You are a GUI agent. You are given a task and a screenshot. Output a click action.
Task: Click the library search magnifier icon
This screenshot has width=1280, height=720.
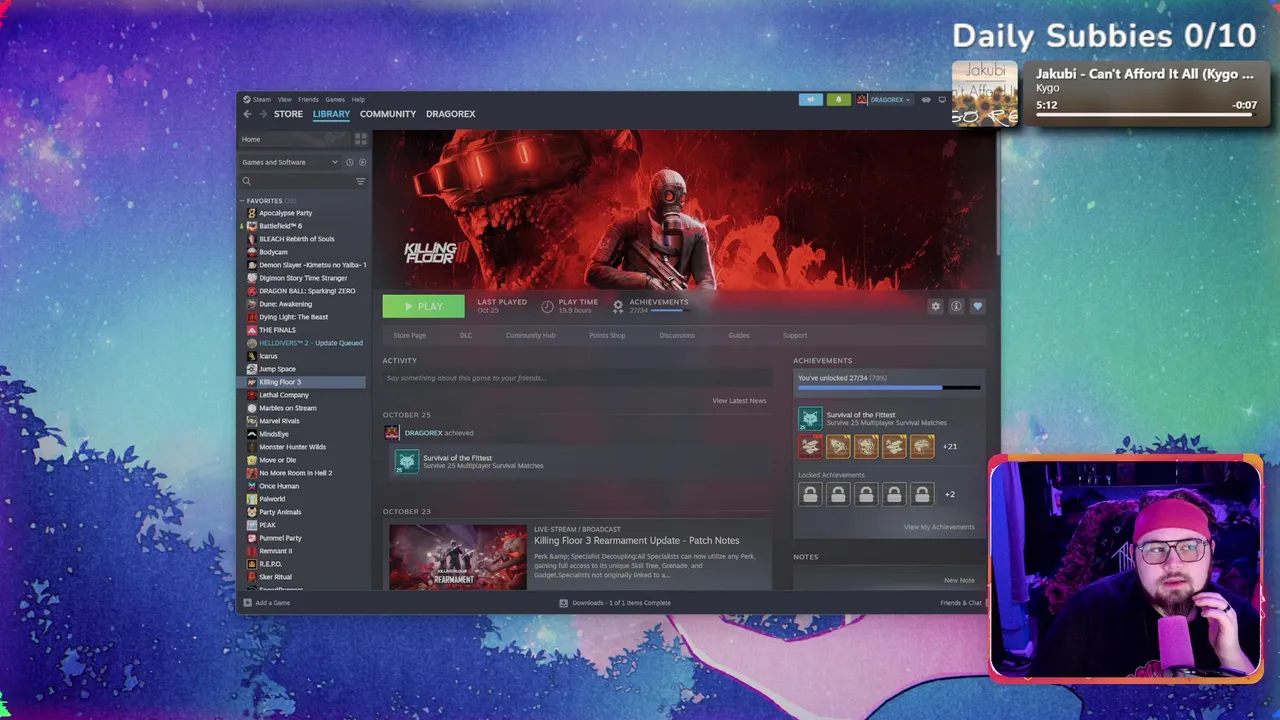[246, 181]
